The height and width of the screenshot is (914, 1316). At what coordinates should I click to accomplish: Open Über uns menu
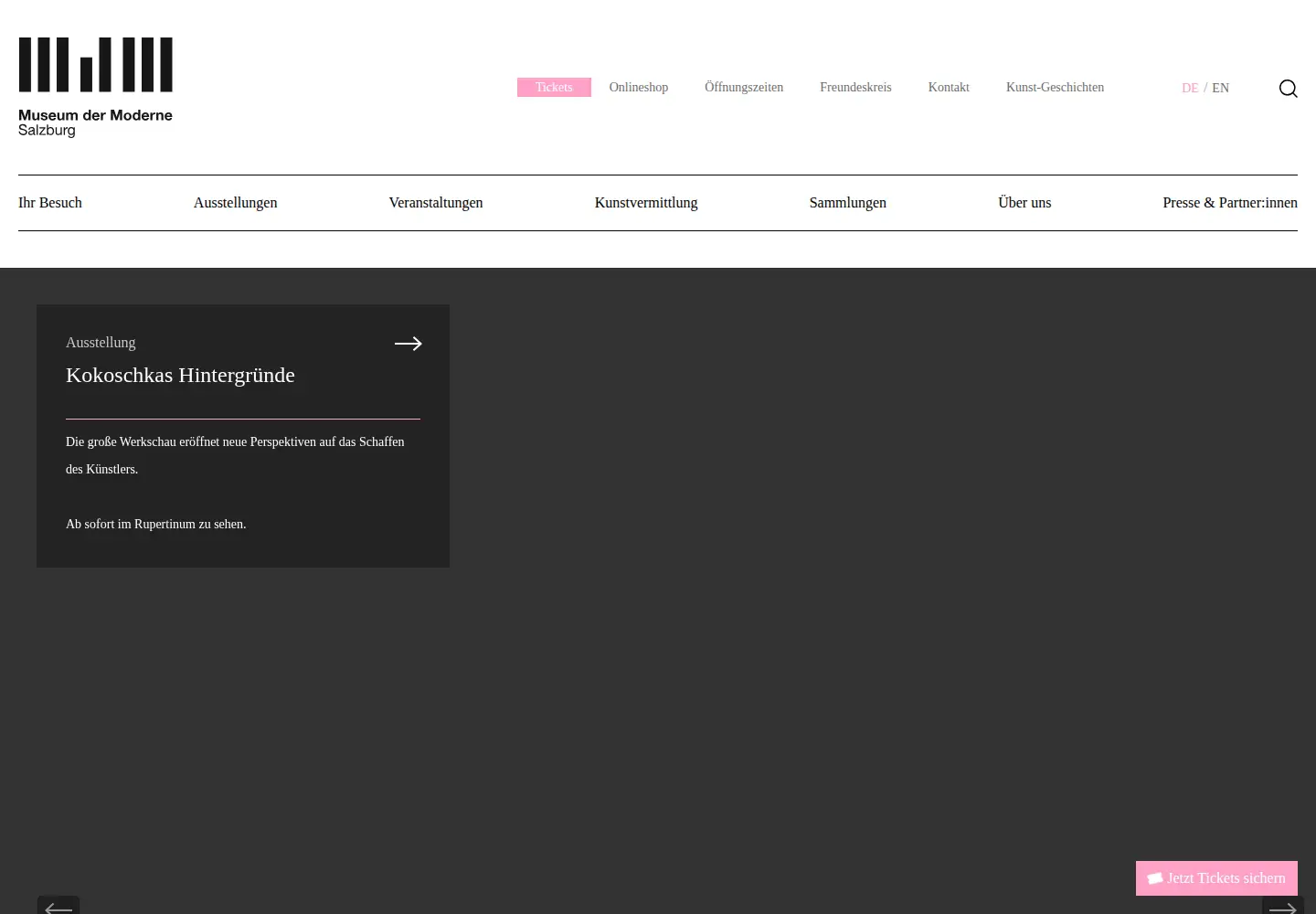1024,203
